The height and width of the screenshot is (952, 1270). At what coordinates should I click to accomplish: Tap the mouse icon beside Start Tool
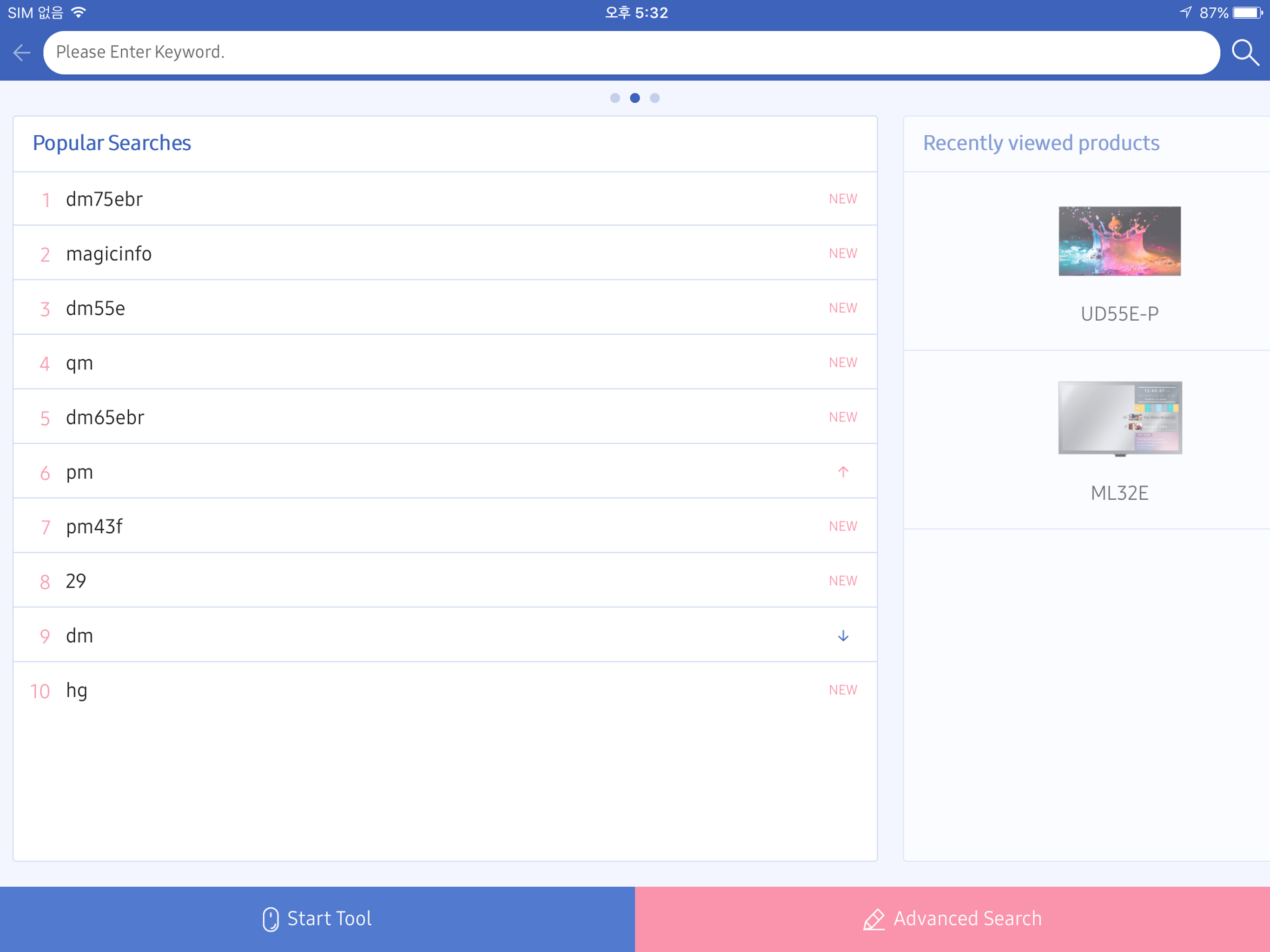point(271,919)
